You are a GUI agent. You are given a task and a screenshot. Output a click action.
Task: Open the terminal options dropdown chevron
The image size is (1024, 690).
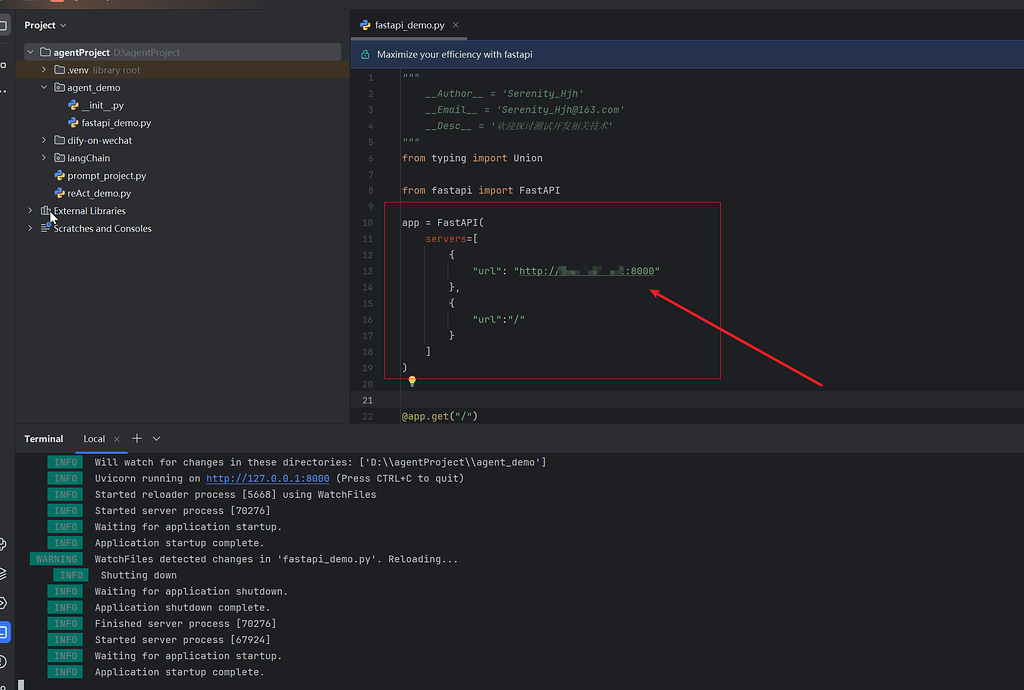tap(157, 439)
